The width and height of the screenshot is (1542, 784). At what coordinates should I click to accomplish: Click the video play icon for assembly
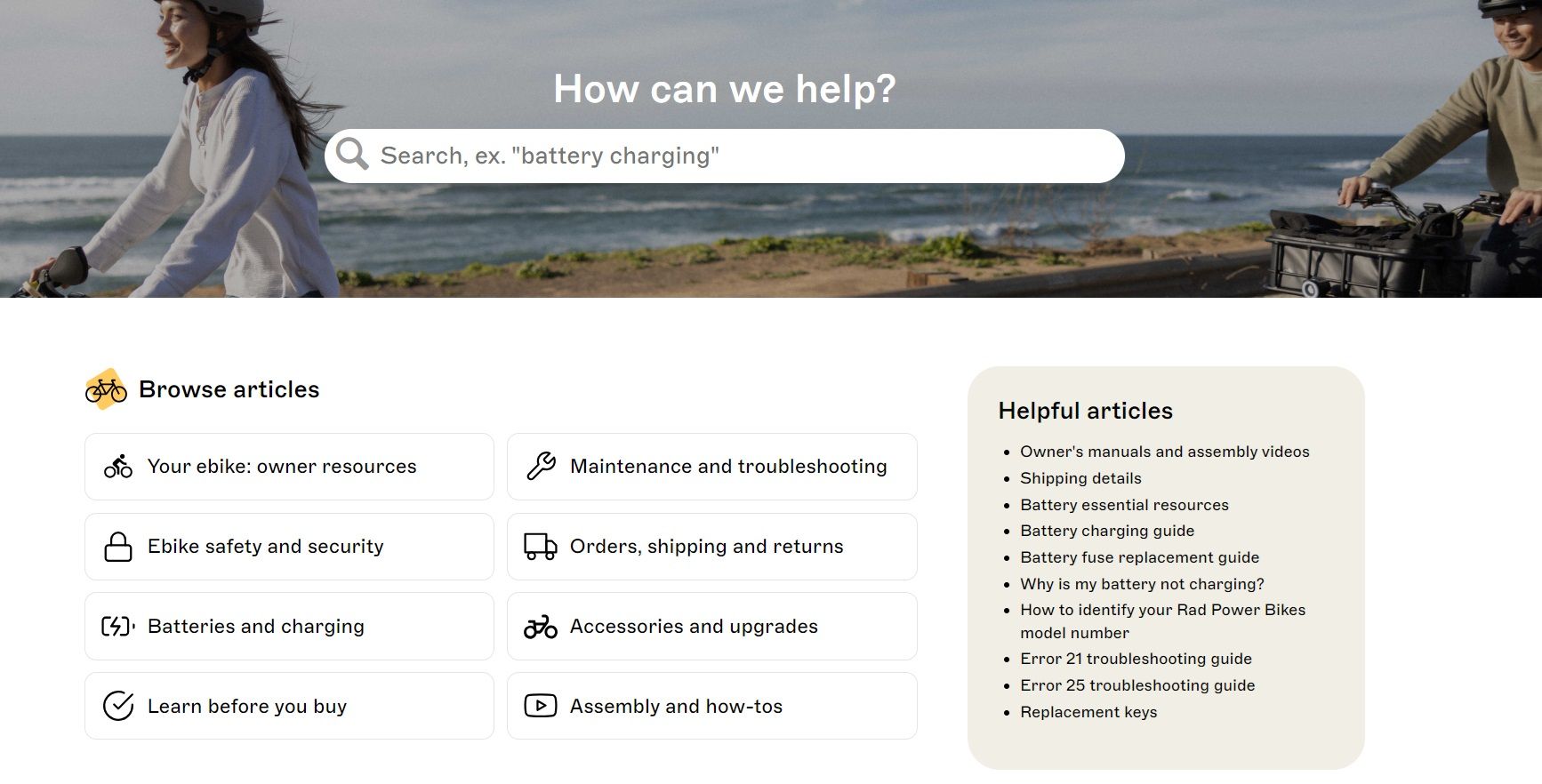tap(541, 706)
